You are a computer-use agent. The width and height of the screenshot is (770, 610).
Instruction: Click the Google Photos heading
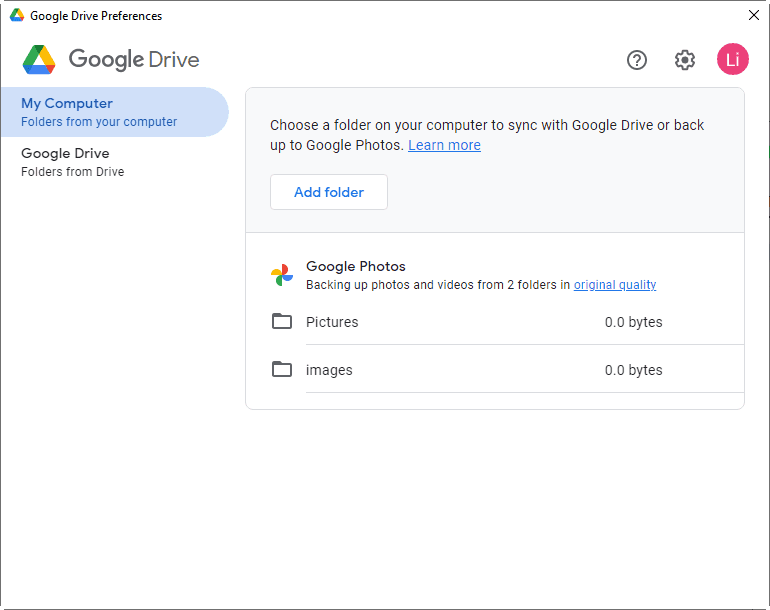click(356, 266)
